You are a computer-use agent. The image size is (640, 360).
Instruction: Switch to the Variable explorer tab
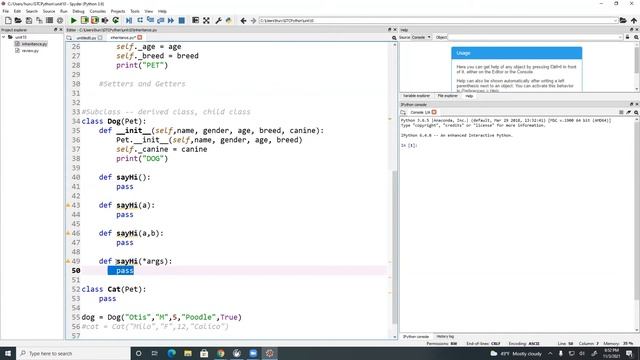(x=416, y=96)
